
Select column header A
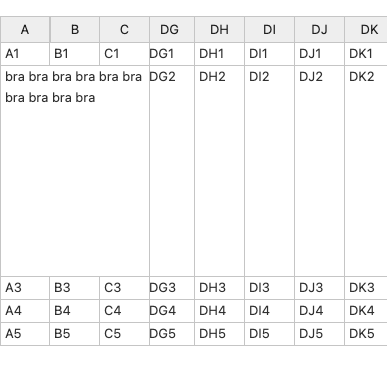point(25,30)
